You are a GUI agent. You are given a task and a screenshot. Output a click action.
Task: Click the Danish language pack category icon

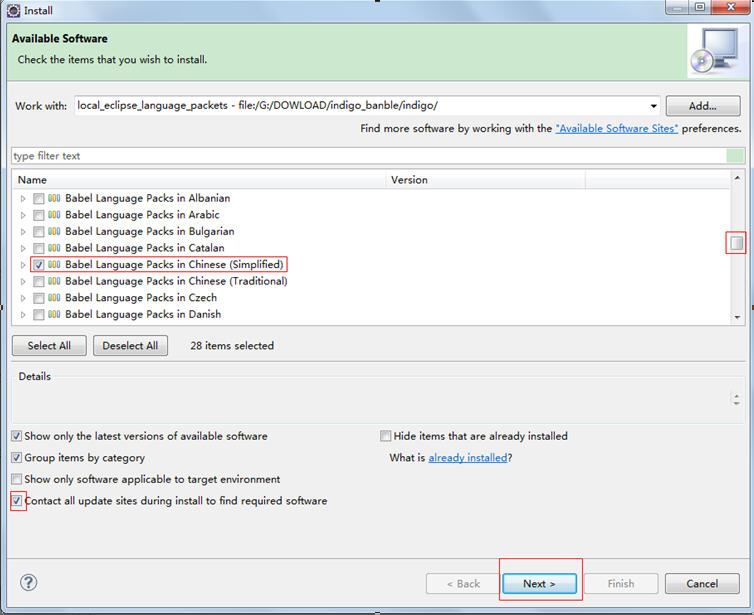pos(54,314)
